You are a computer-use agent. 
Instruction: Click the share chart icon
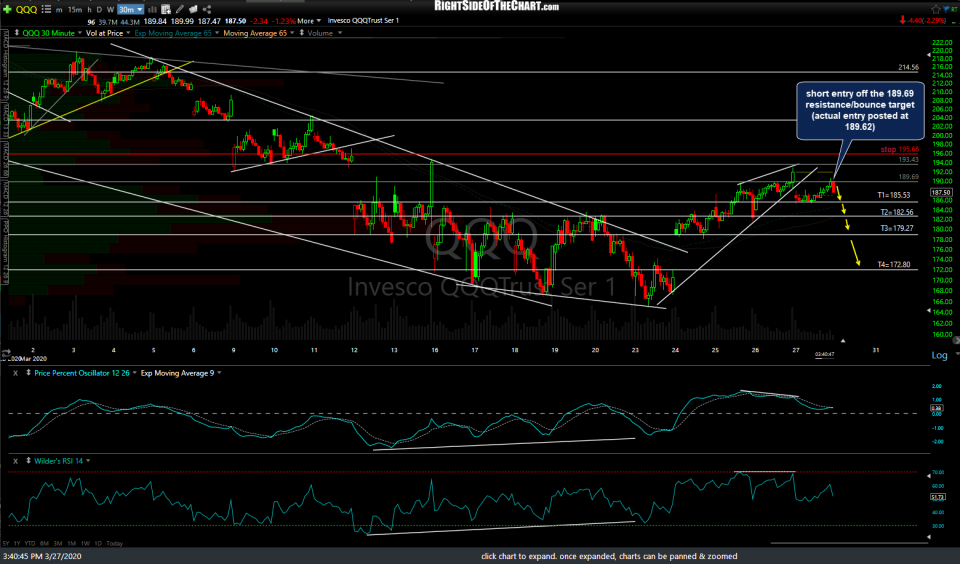coord(207,9)
